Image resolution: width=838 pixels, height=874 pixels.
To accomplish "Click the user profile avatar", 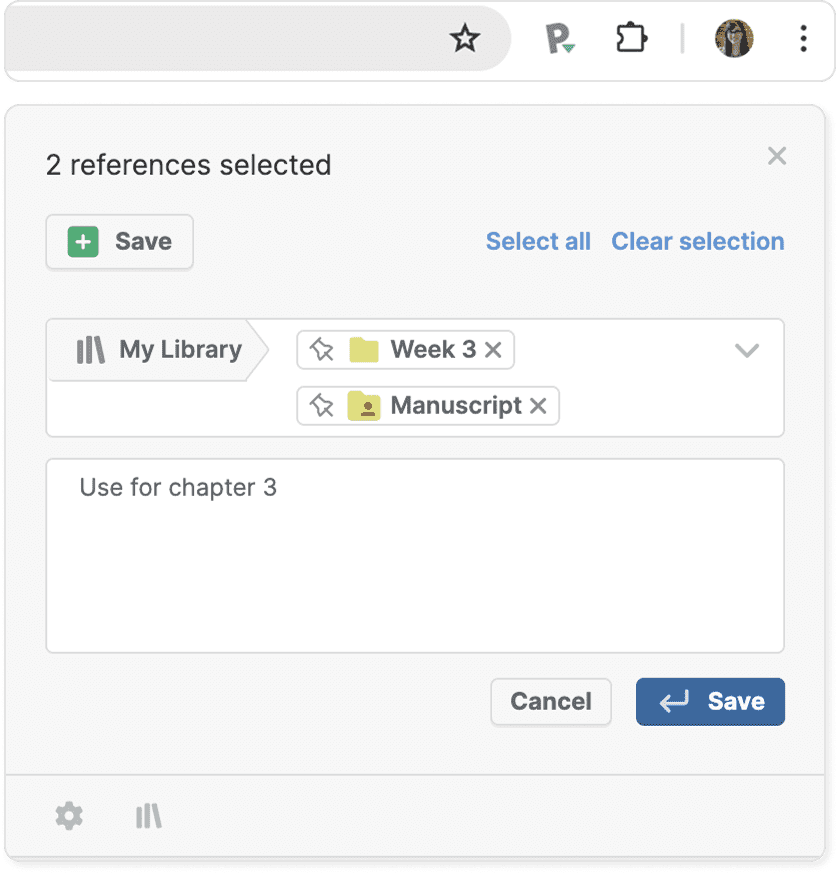I will tap(734, 39).
